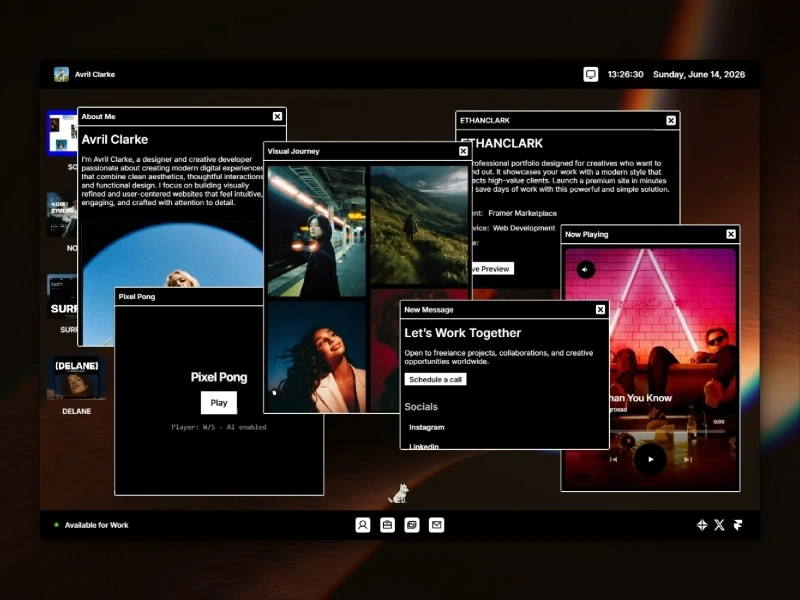The width and height of the screenshot is (800, 600).
Task: Click the track progress bar in Now Playing
Action: pyautogui.click(x=668, y=432)
